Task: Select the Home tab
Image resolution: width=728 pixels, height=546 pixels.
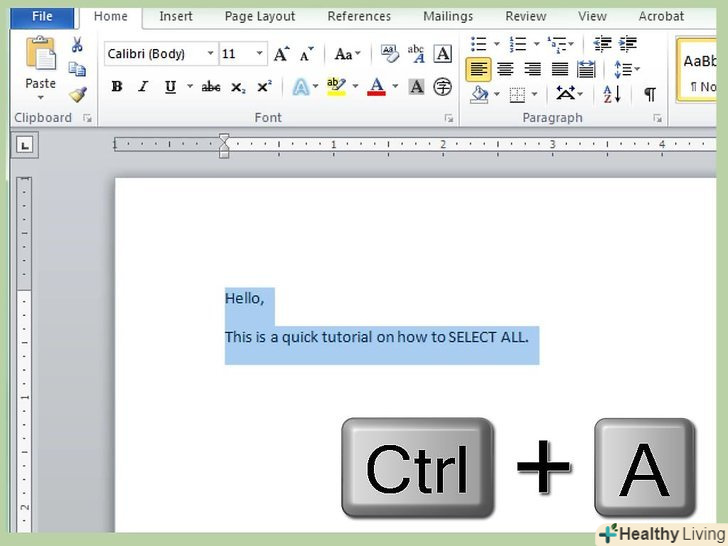Action: pos(110,17)
